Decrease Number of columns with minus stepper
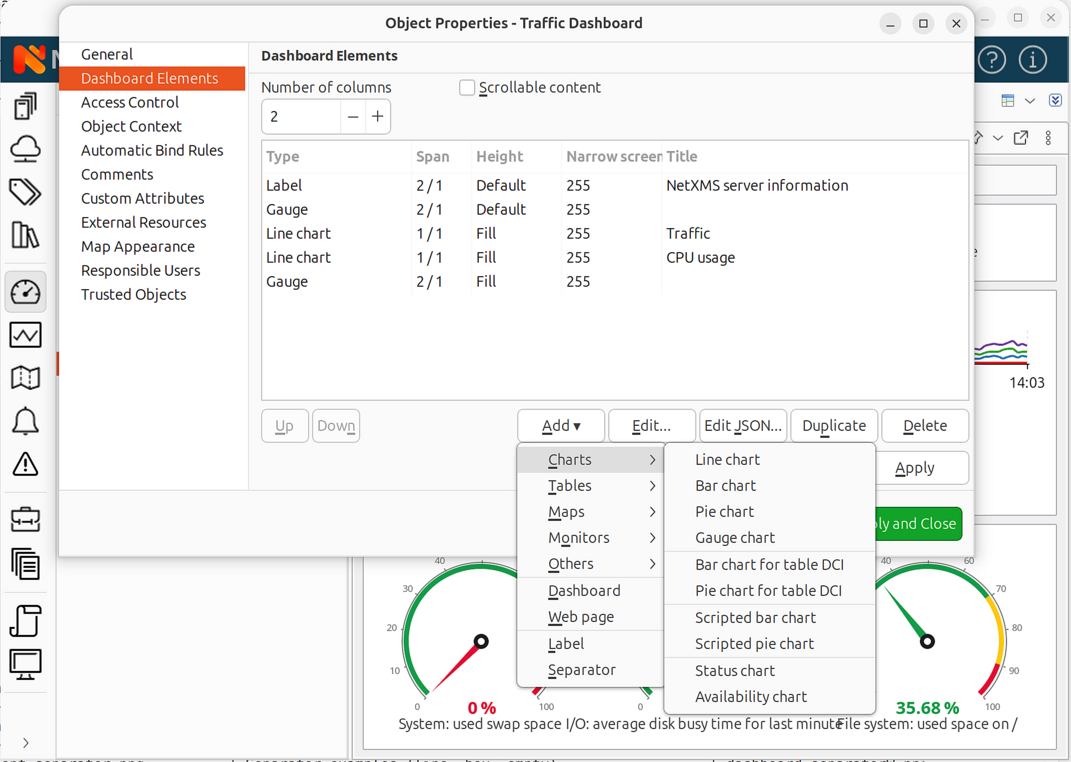 355,116
